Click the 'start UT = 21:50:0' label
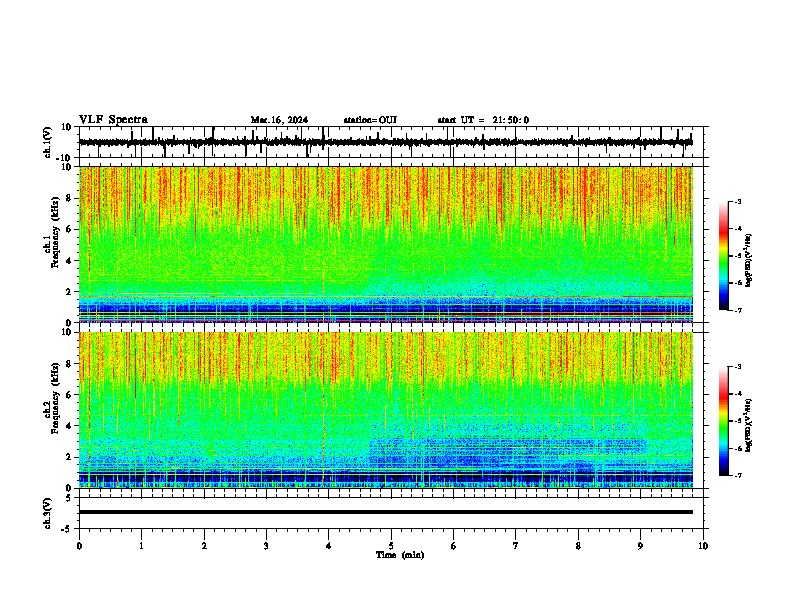Viewport: 792px width, 612px height. point(483,120)
